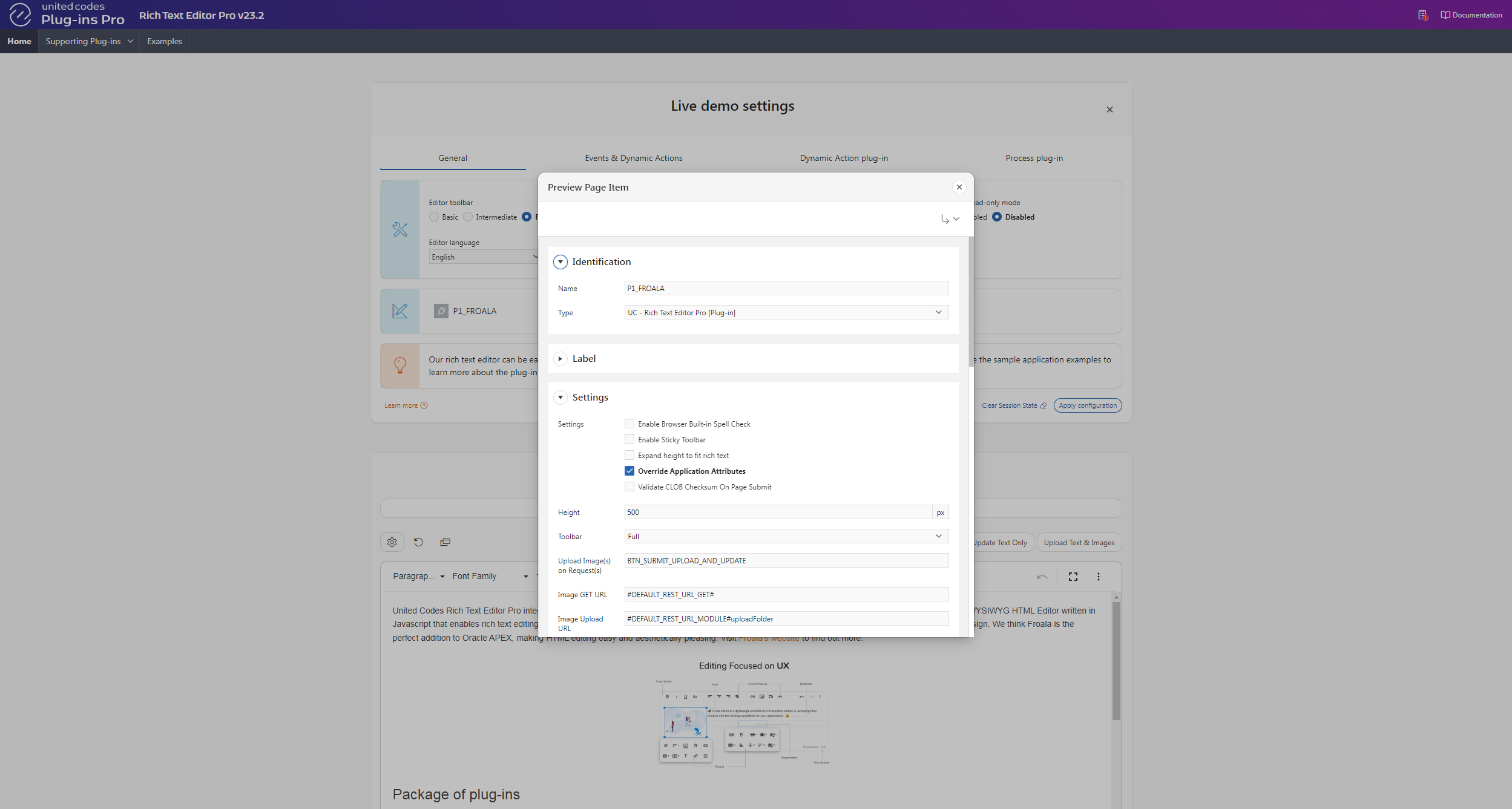
Task: Click the help icon next to Learn more
Action: click(424, 405)
